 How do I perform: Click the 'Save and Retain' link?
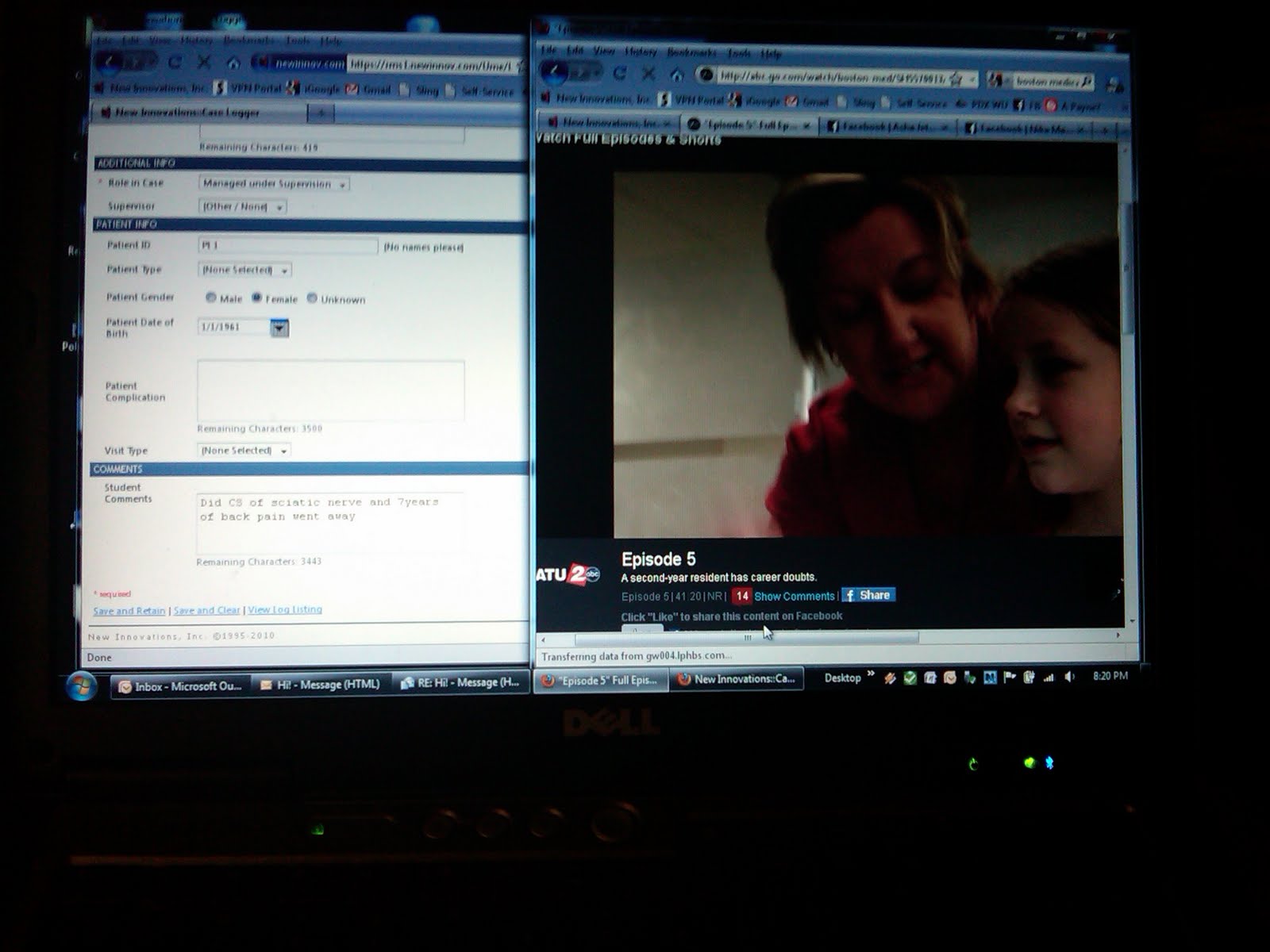click(129, 611)
